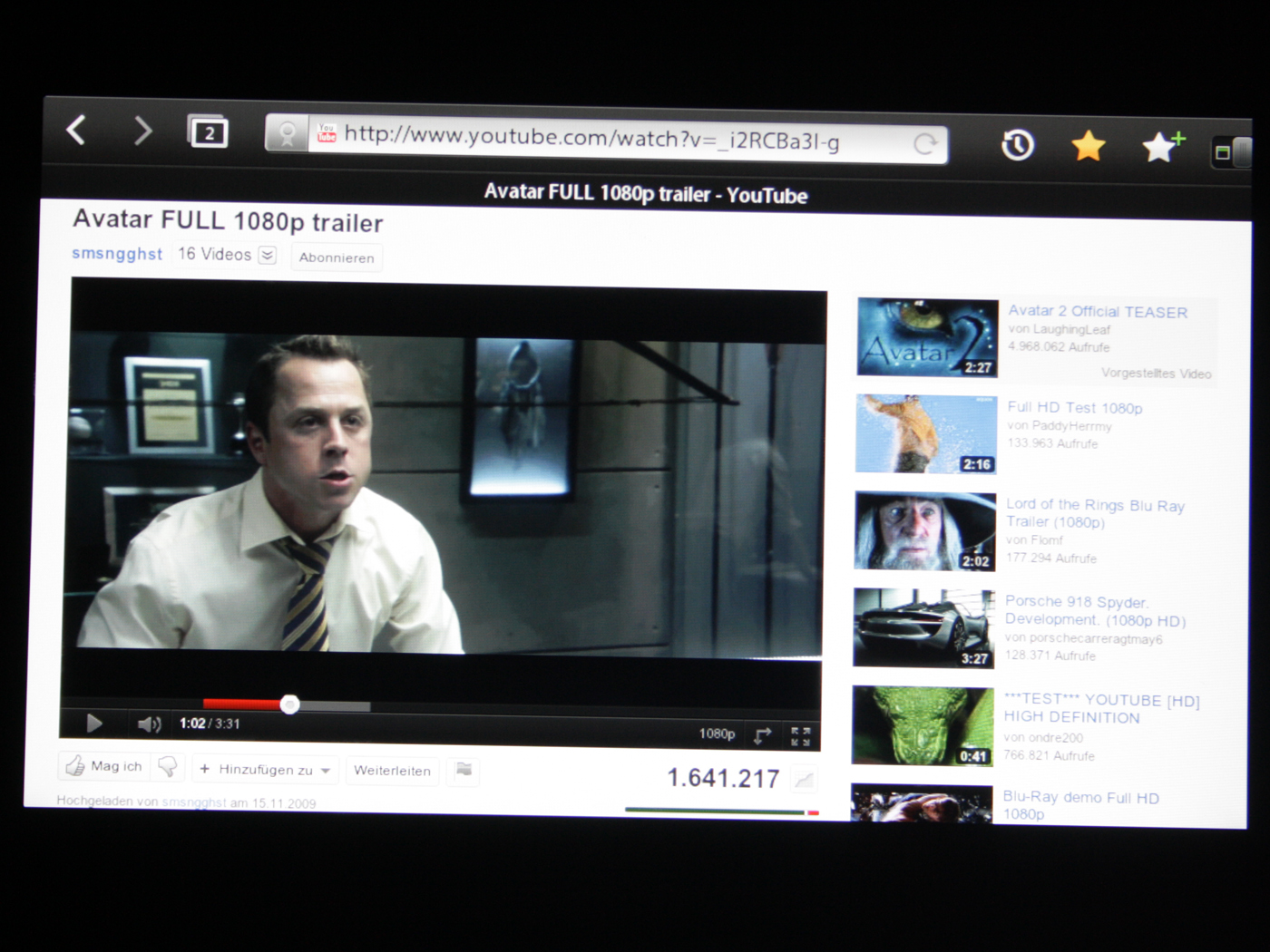1270x952 pixels.
Task: Click the thumbs-down dislike icon
Action: (x=168, y=768)
